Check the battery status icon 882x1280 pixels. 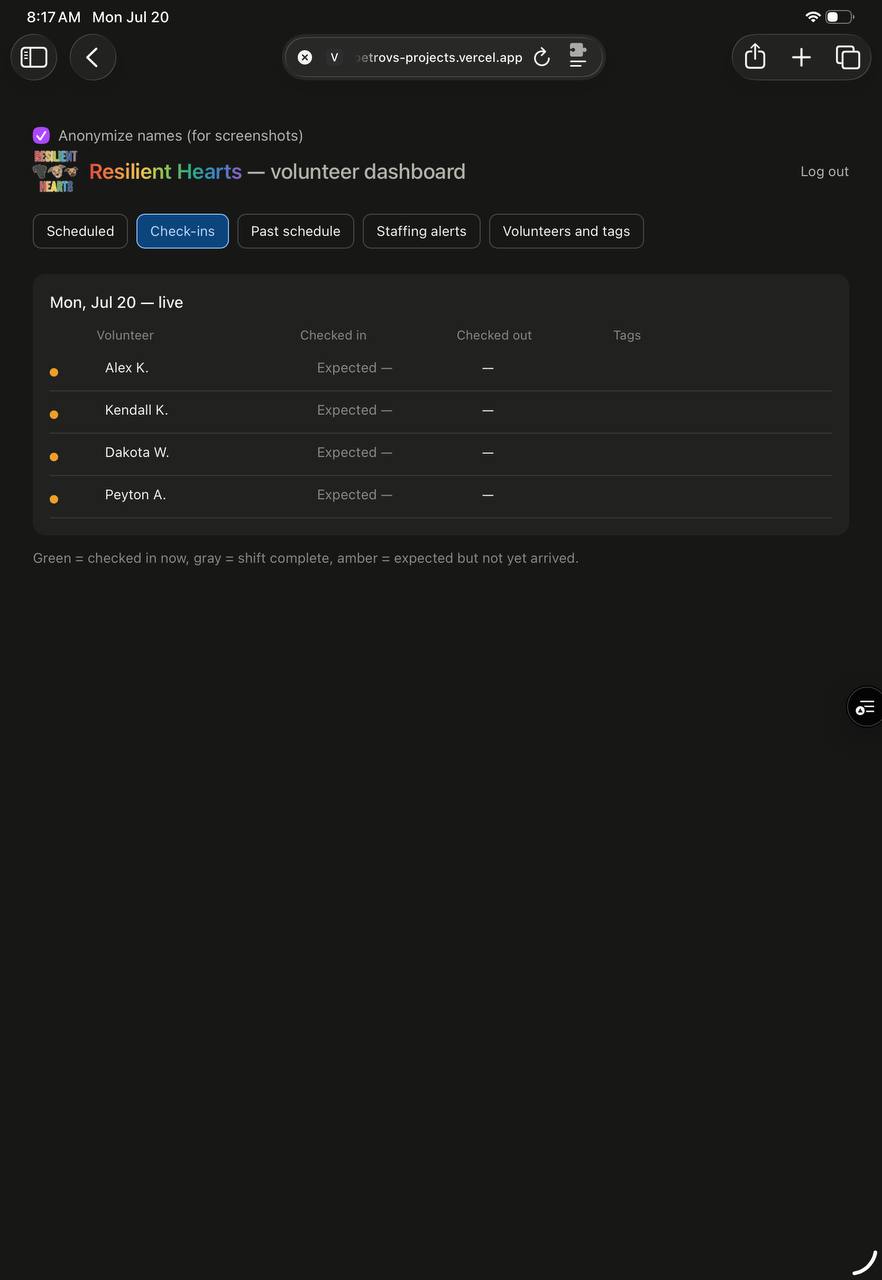point(839,17)
